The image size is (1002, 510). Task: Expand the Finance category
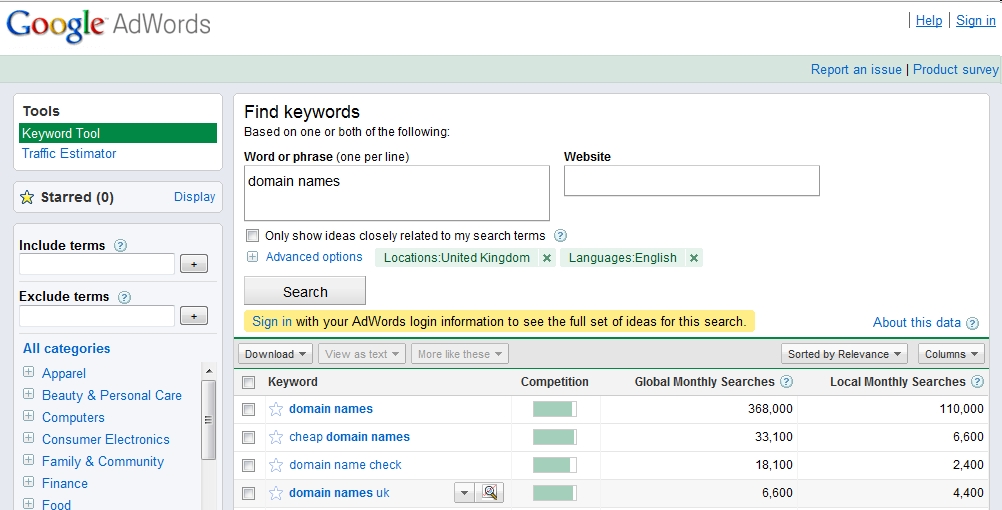coord(28,481)
